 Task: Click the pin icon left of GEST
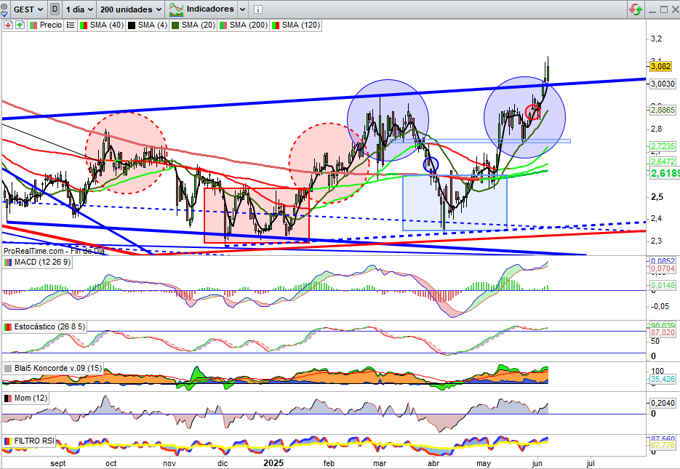tap(4, 9)
